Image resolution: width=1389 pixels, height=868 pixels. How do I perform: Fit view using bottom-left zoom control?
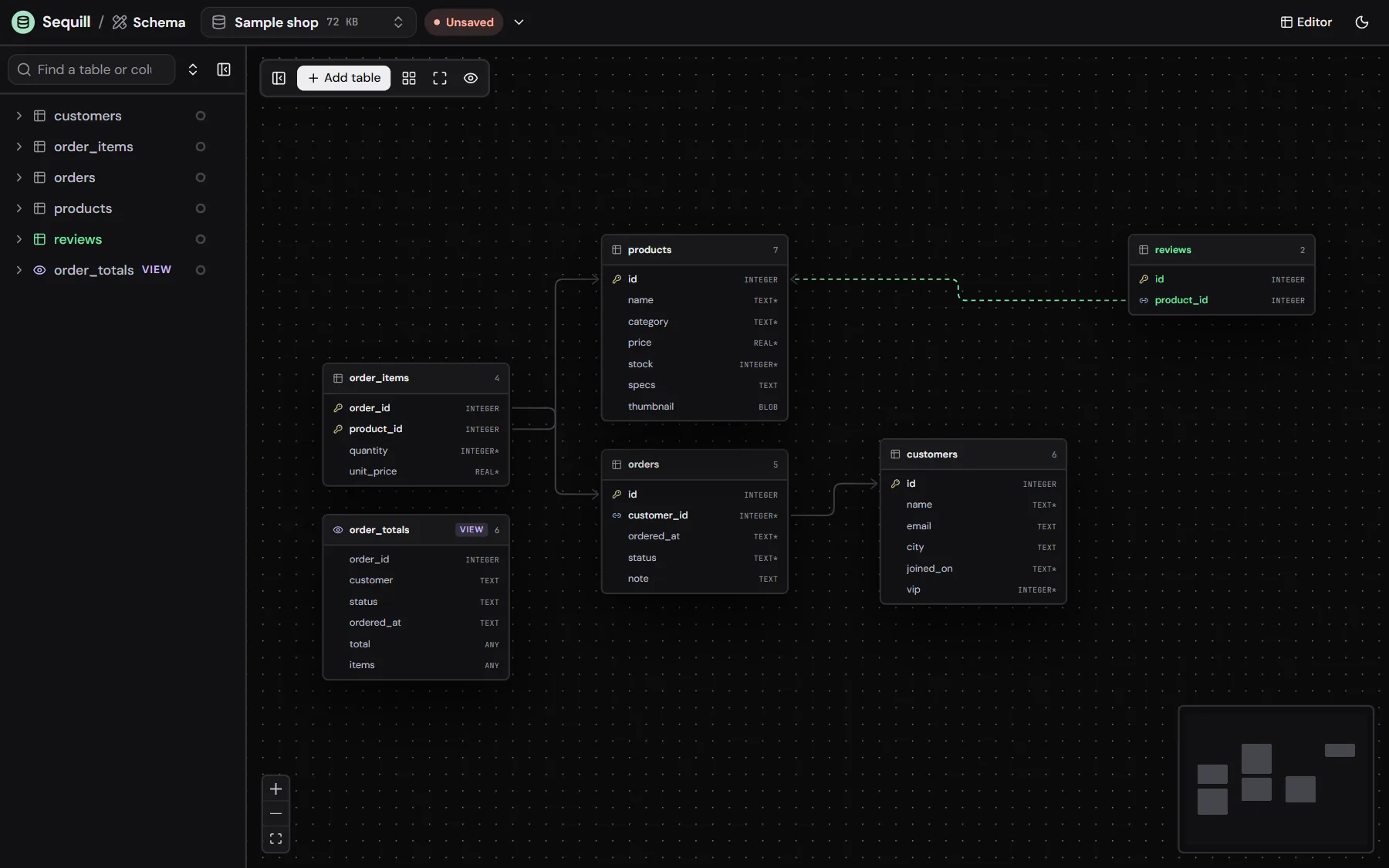(275, 839)
